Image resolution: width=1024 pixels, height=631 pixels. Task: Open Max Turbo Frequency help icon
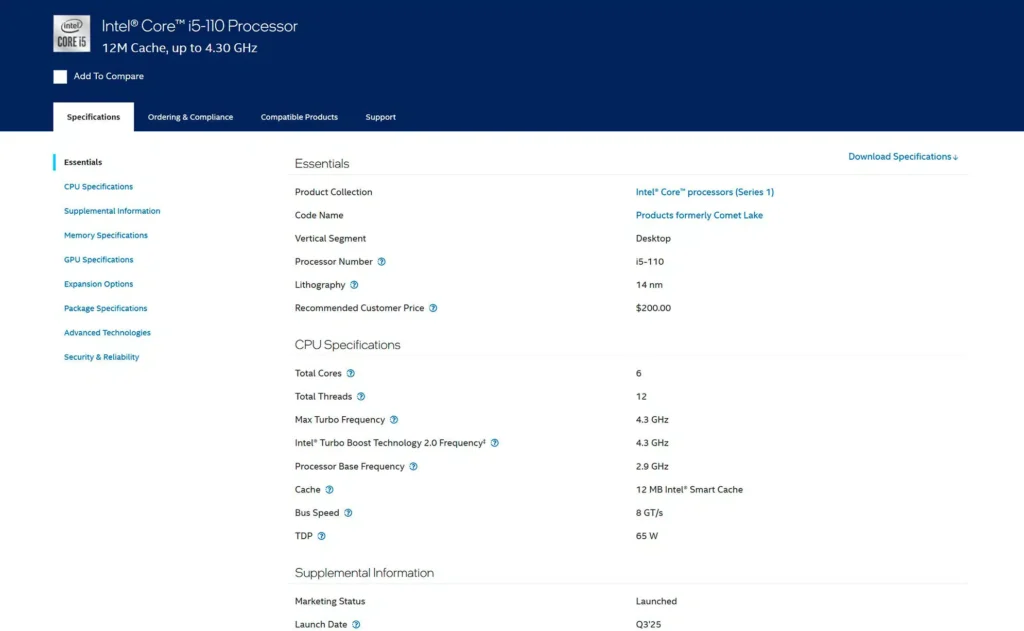(393, 420)
